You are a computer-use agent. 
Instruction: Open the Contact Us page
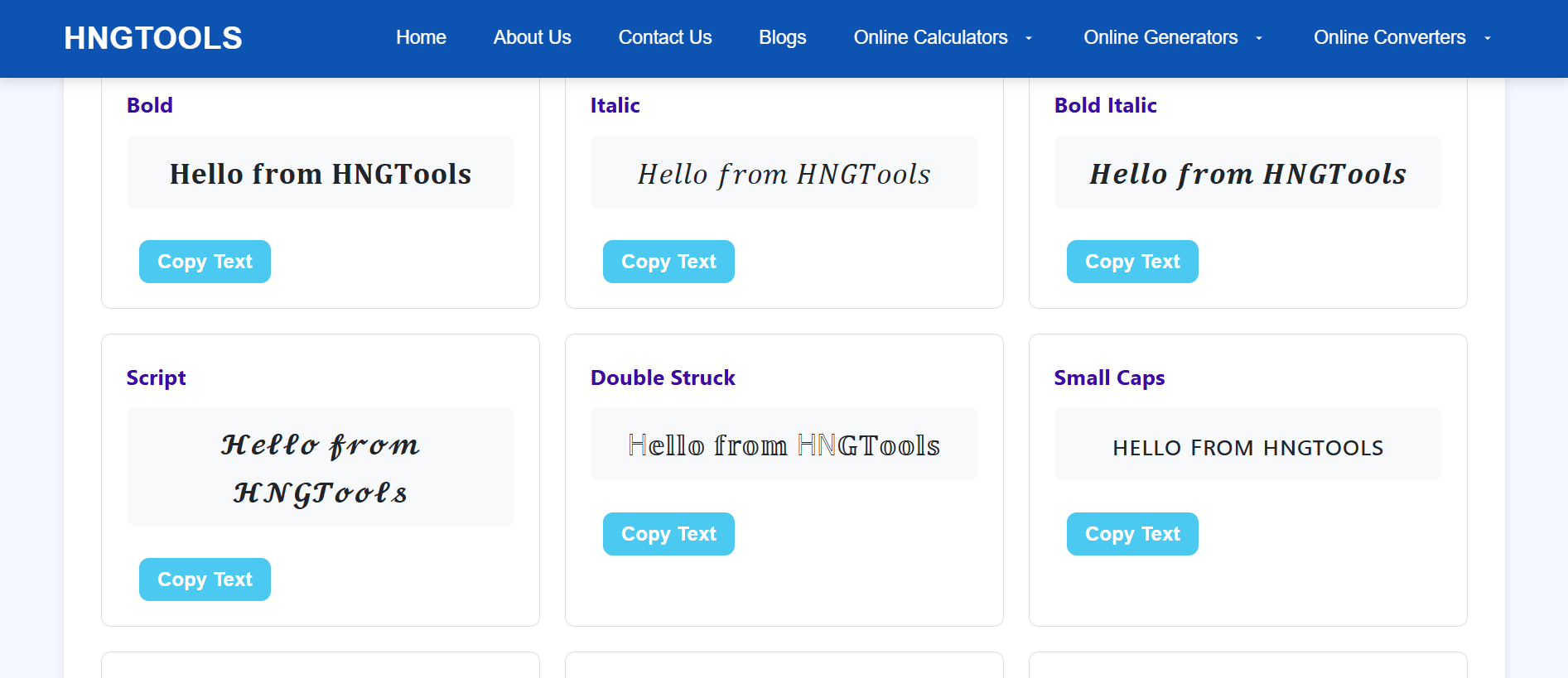[x=665, y=37]
